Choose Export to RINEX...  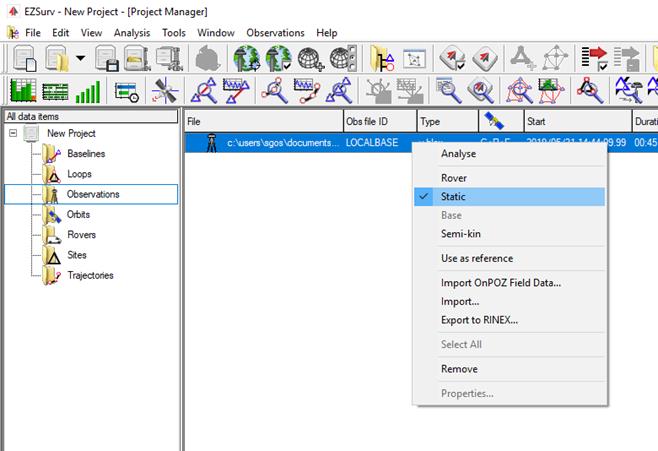point(509,320)
